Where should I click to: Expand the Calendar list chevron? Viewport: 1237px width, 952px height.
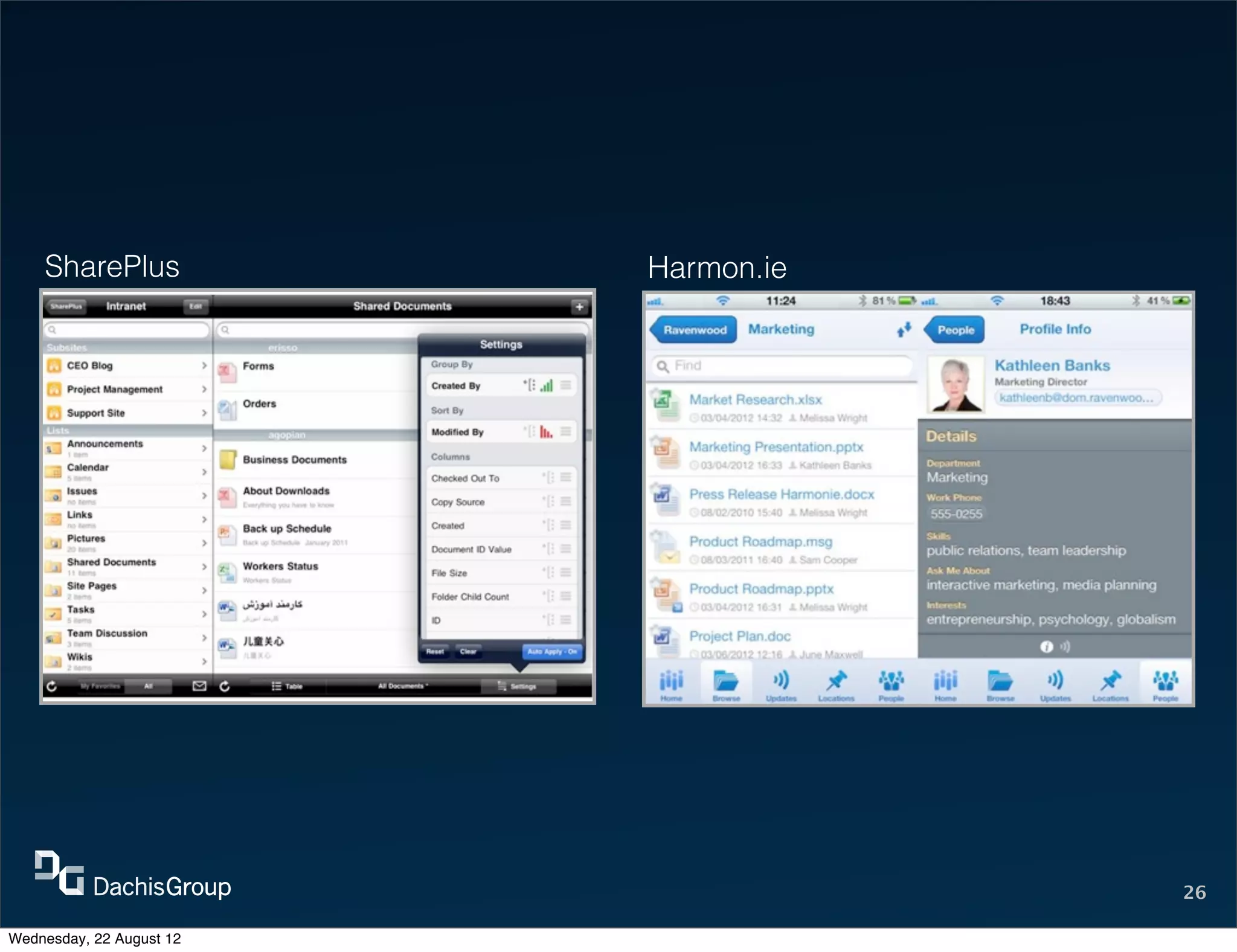coord(204,471)
